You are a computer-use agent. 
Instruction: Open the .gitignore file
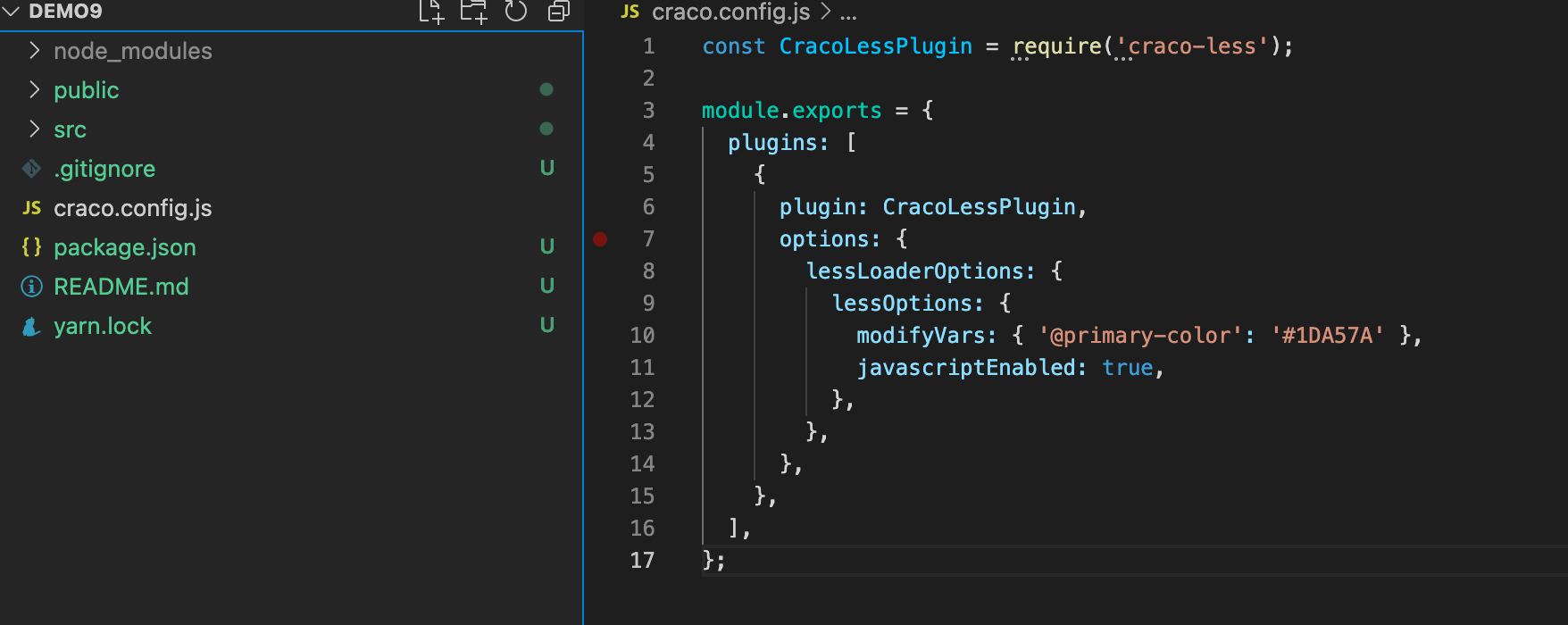click(x=104, y=169)
